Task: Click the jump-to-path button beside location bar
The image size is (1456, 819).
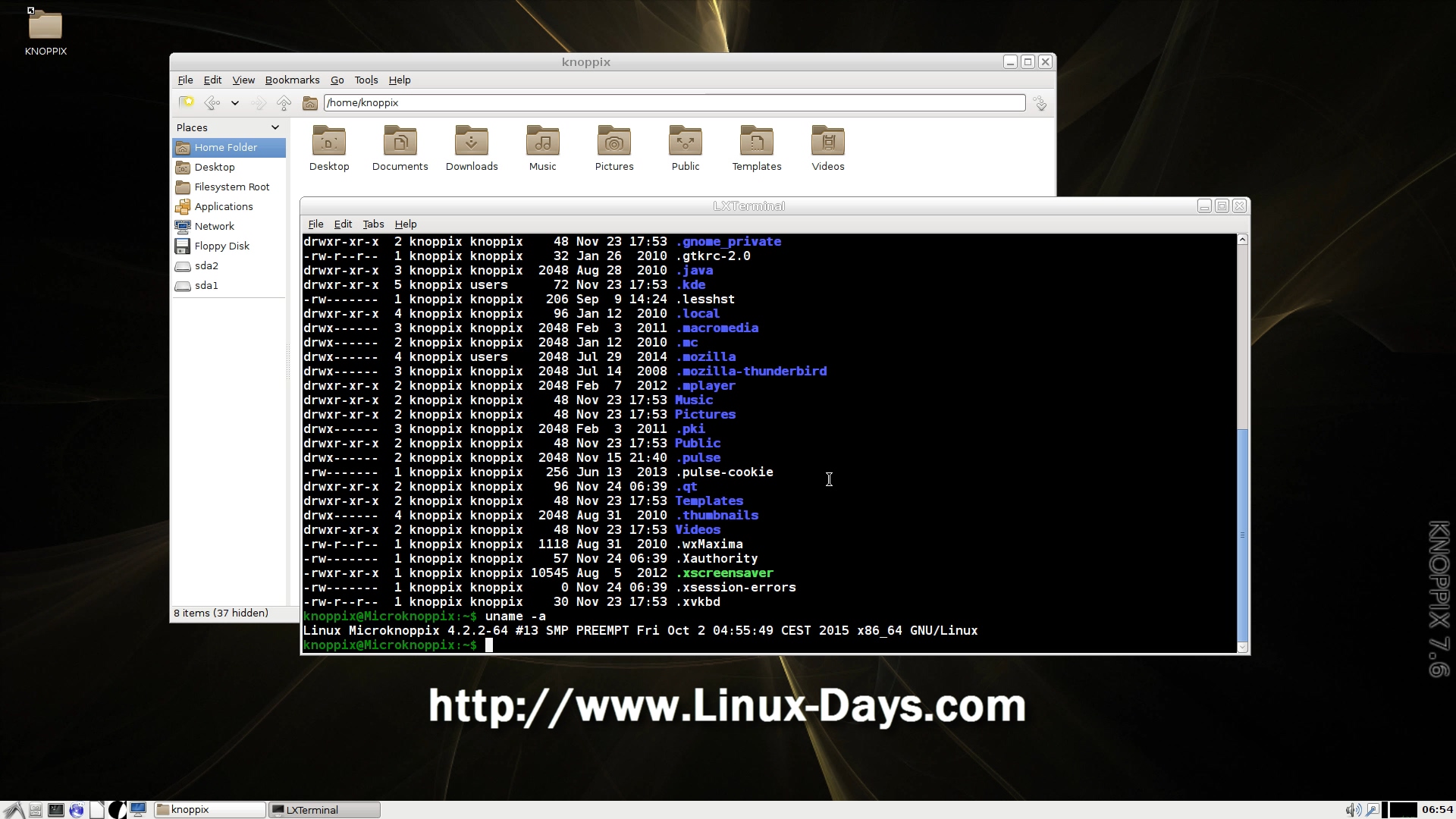Action: point(1040,103)
